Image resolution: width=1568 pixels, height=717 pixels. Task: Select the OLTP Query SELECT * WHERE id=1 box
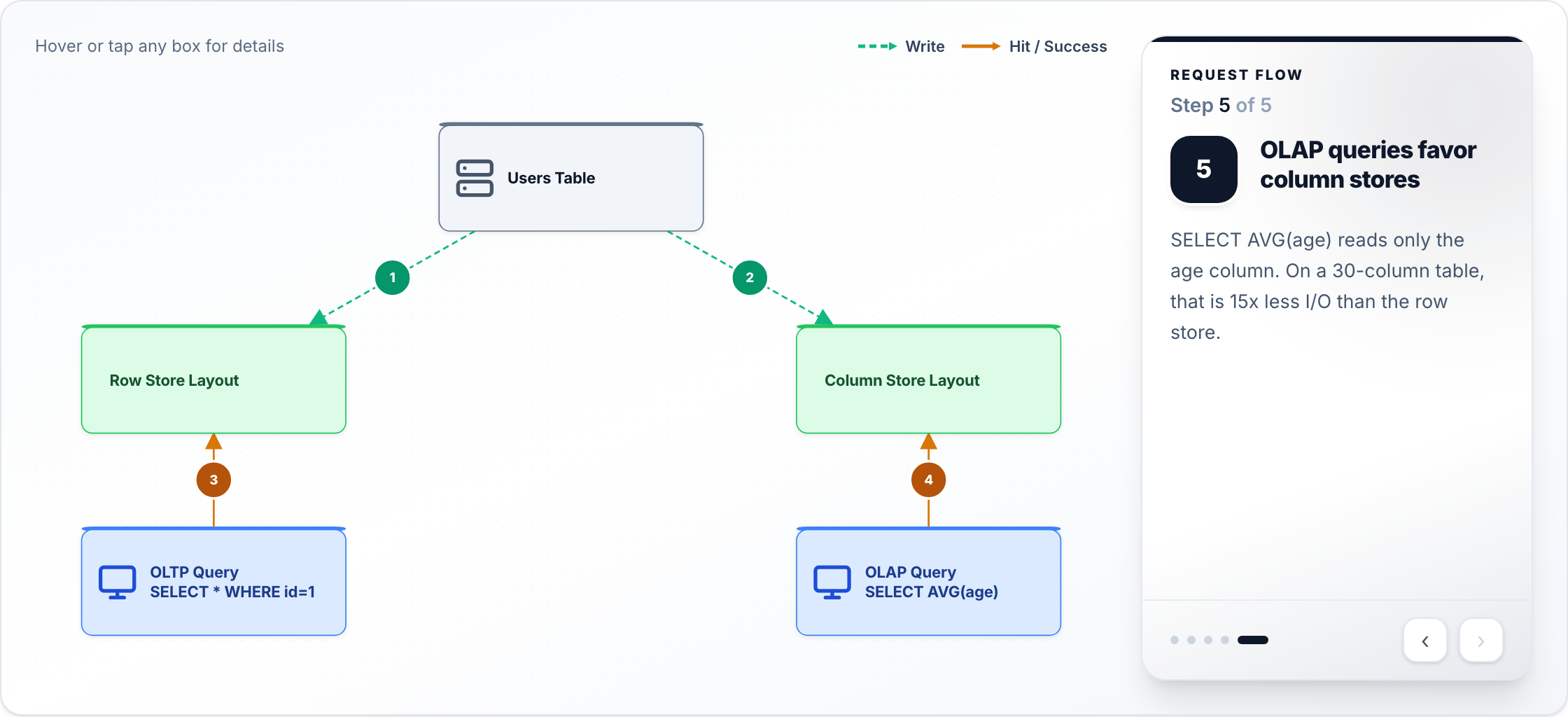[213, 582]
